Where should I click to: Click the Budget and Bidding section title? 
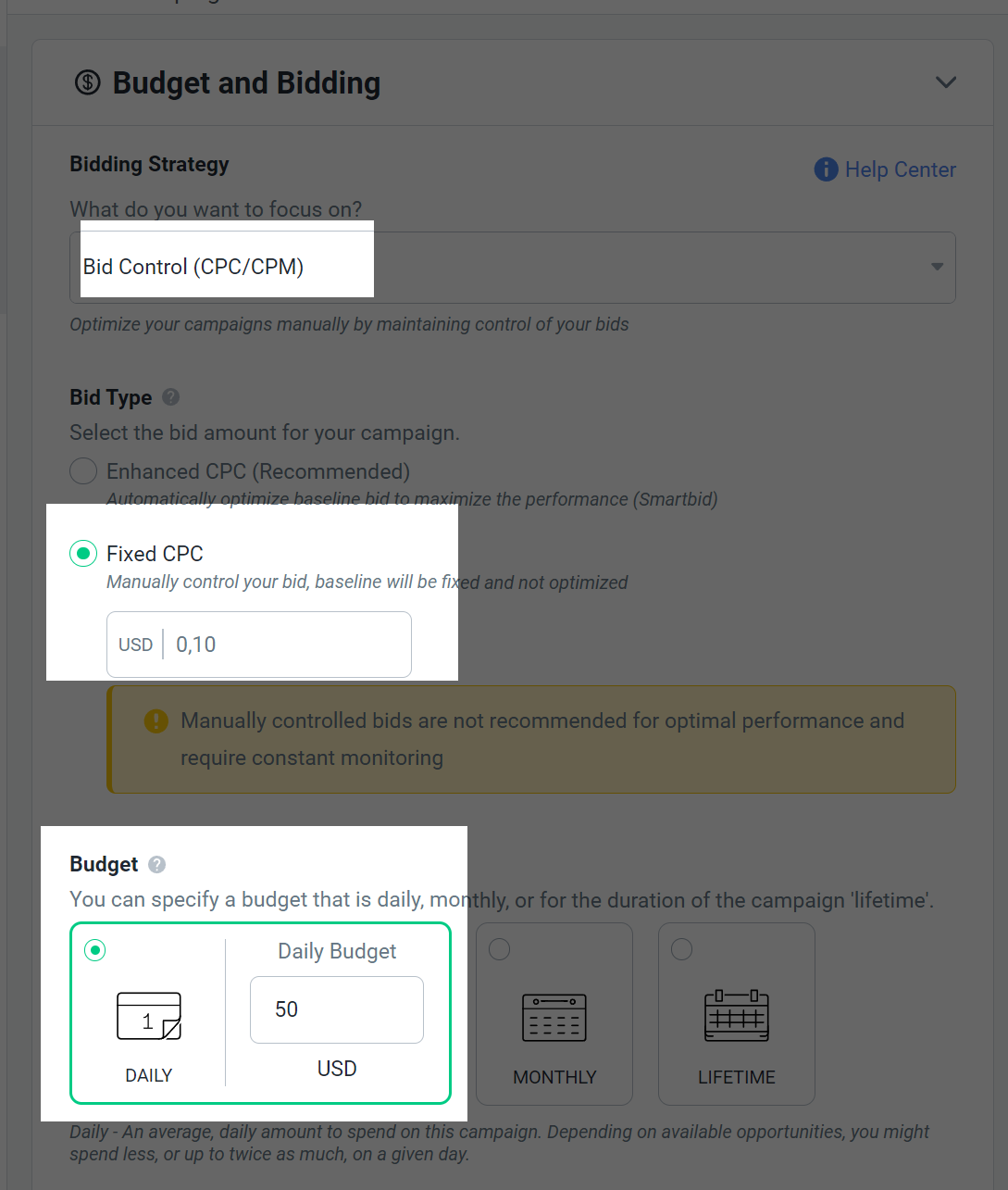246,83
